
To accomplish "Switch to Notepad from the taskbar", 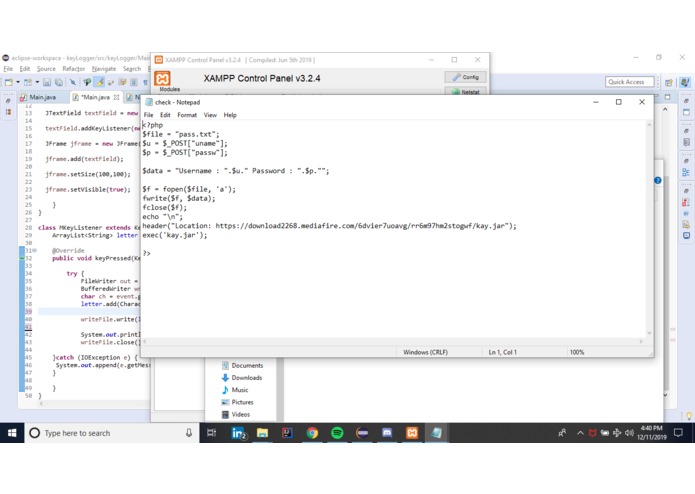I will [437, 433].
